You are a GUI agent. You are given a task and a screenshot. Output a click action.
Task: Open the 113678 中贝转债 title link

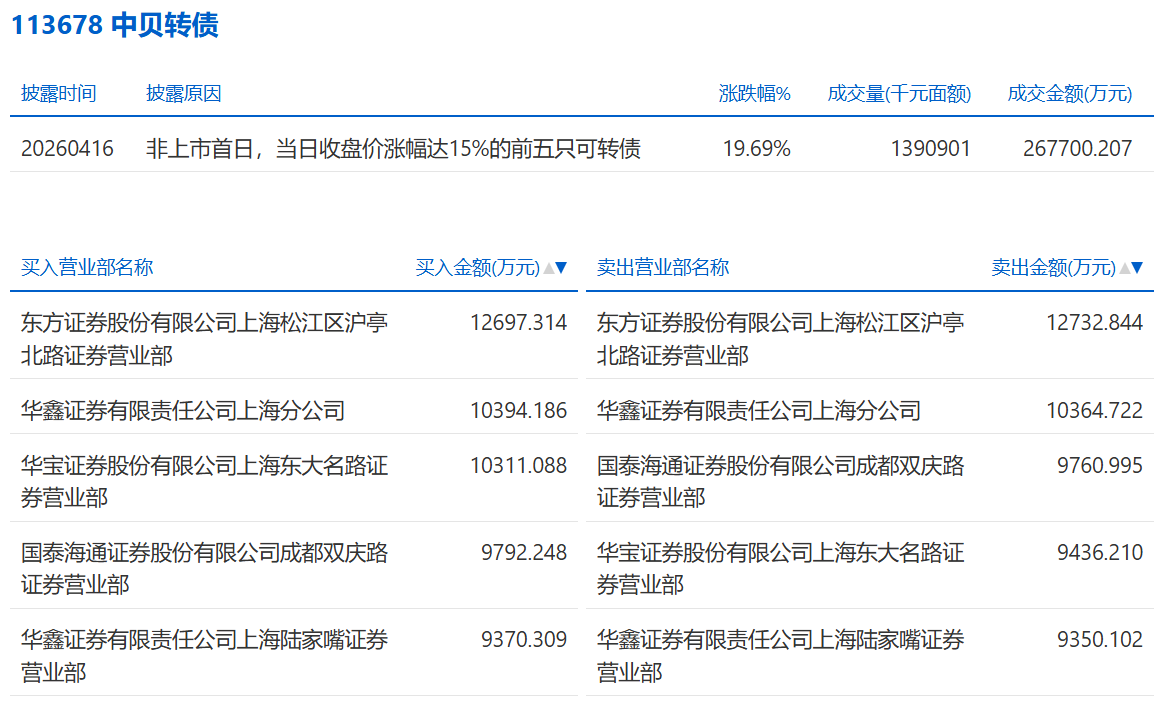115,25
